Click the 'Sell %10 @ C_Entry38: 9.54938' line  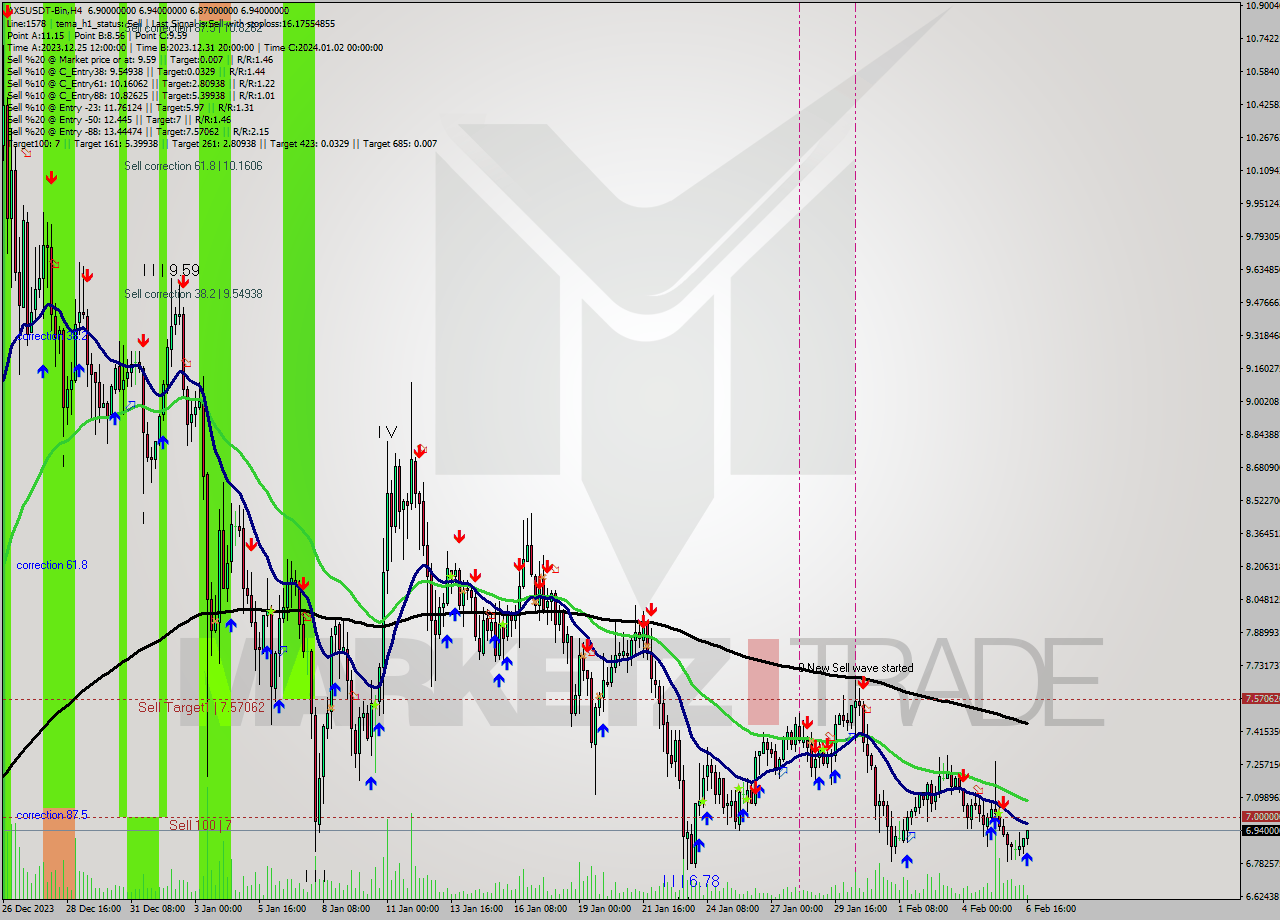coord(135,72)
